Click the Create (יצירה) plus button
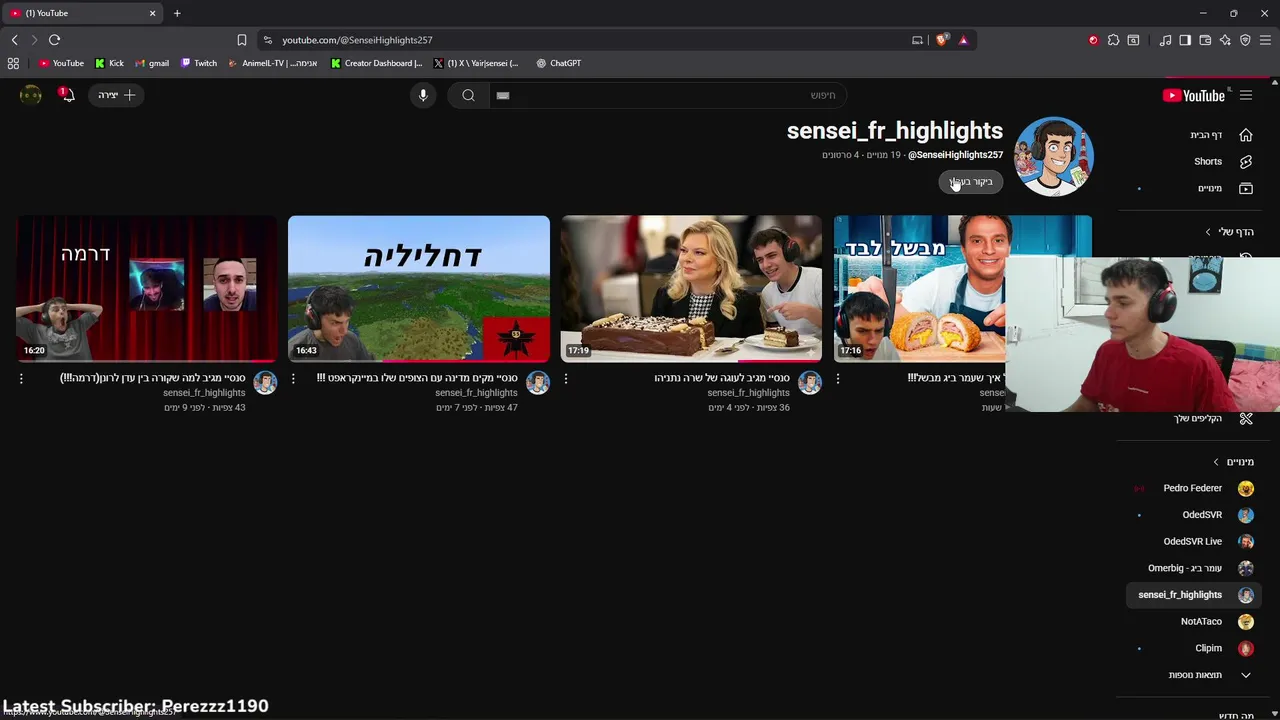Viewport: 1280px width, 720px height. 117,95
